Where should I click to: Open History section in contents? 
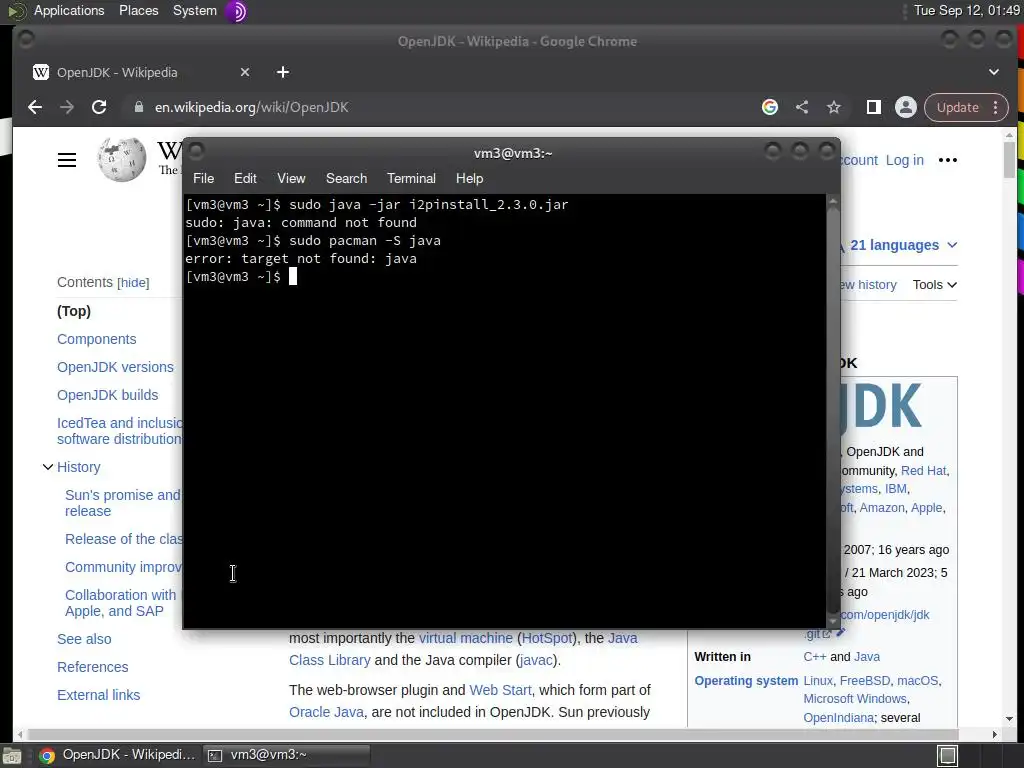(x=79, y=467)
